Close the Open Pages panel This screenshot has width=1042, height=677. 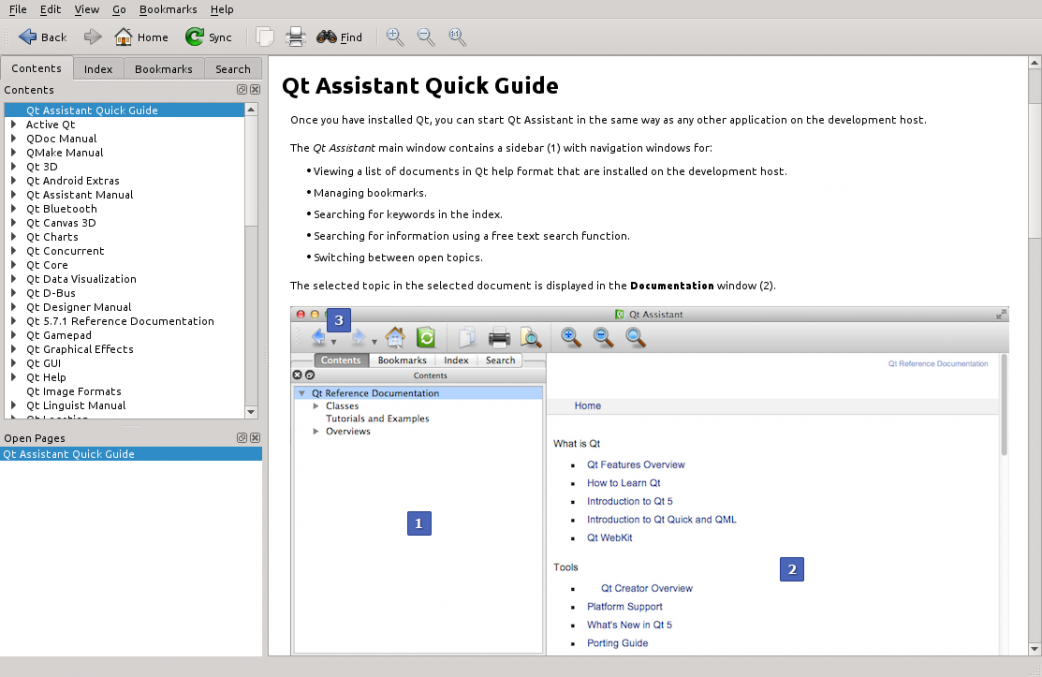coord(255,438)
